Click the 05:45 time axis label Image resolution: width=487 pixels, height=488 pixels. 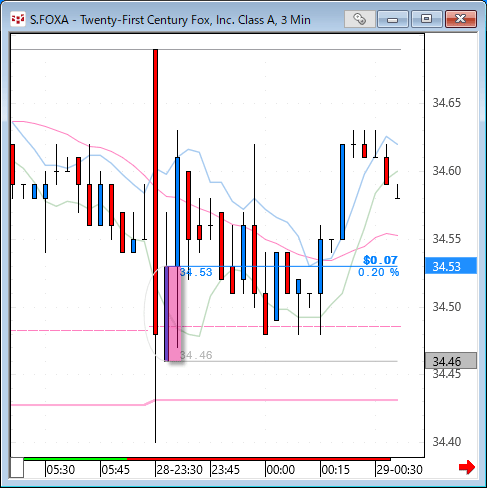(x=115, y=470)
